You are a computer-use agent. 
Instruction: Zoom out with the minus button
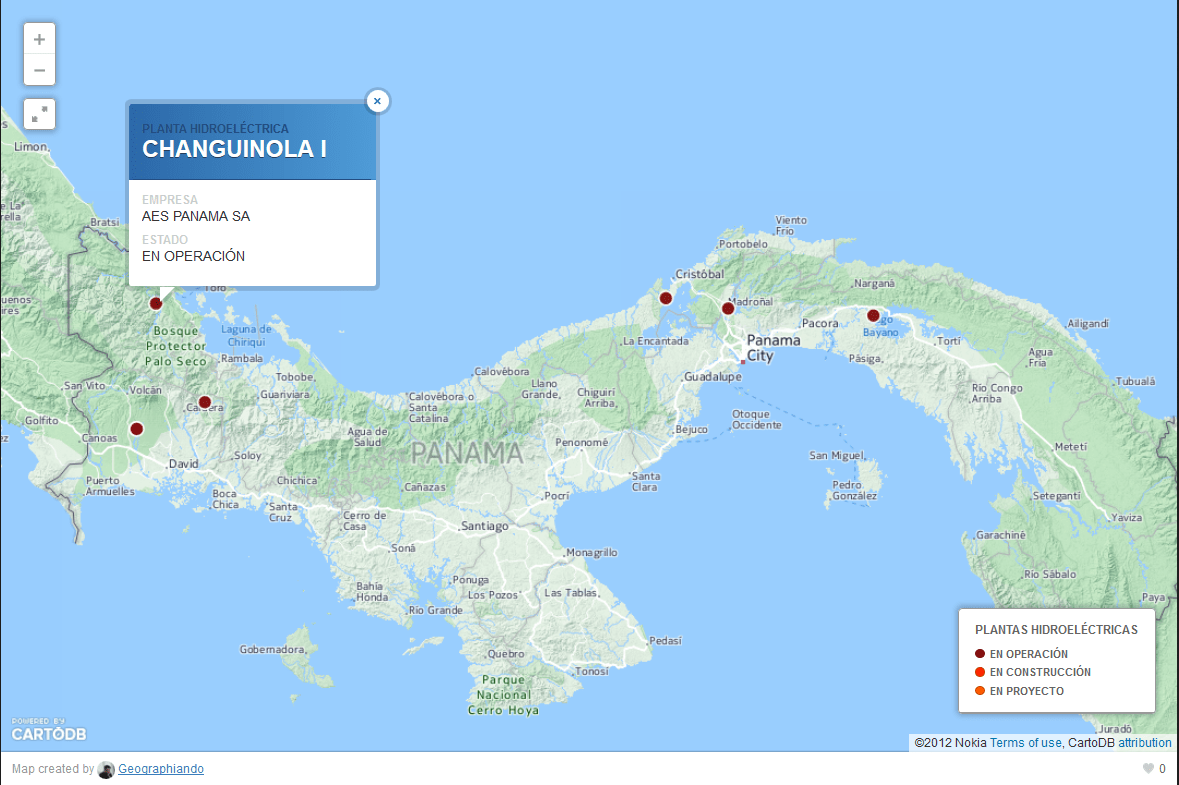[x=39, y=70]
